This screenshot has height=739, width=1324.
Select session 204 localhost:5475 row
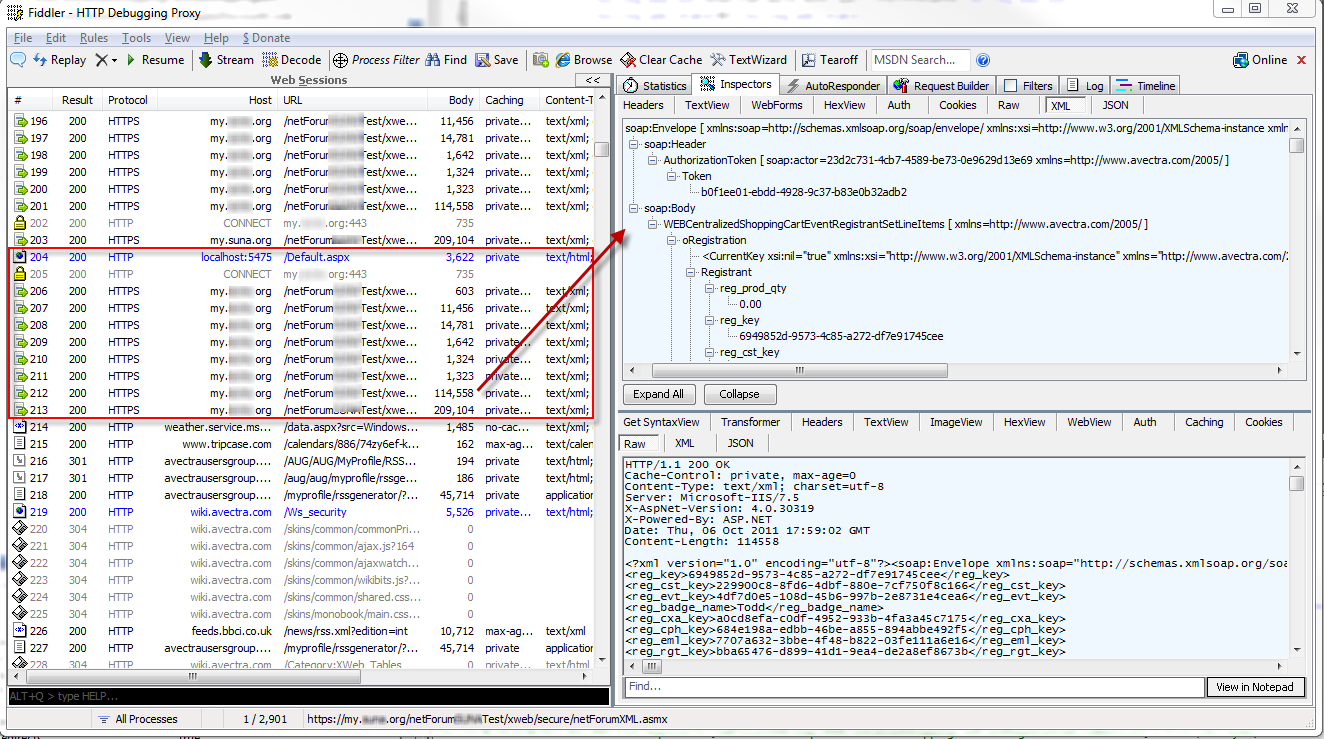(x=301, y=257)
